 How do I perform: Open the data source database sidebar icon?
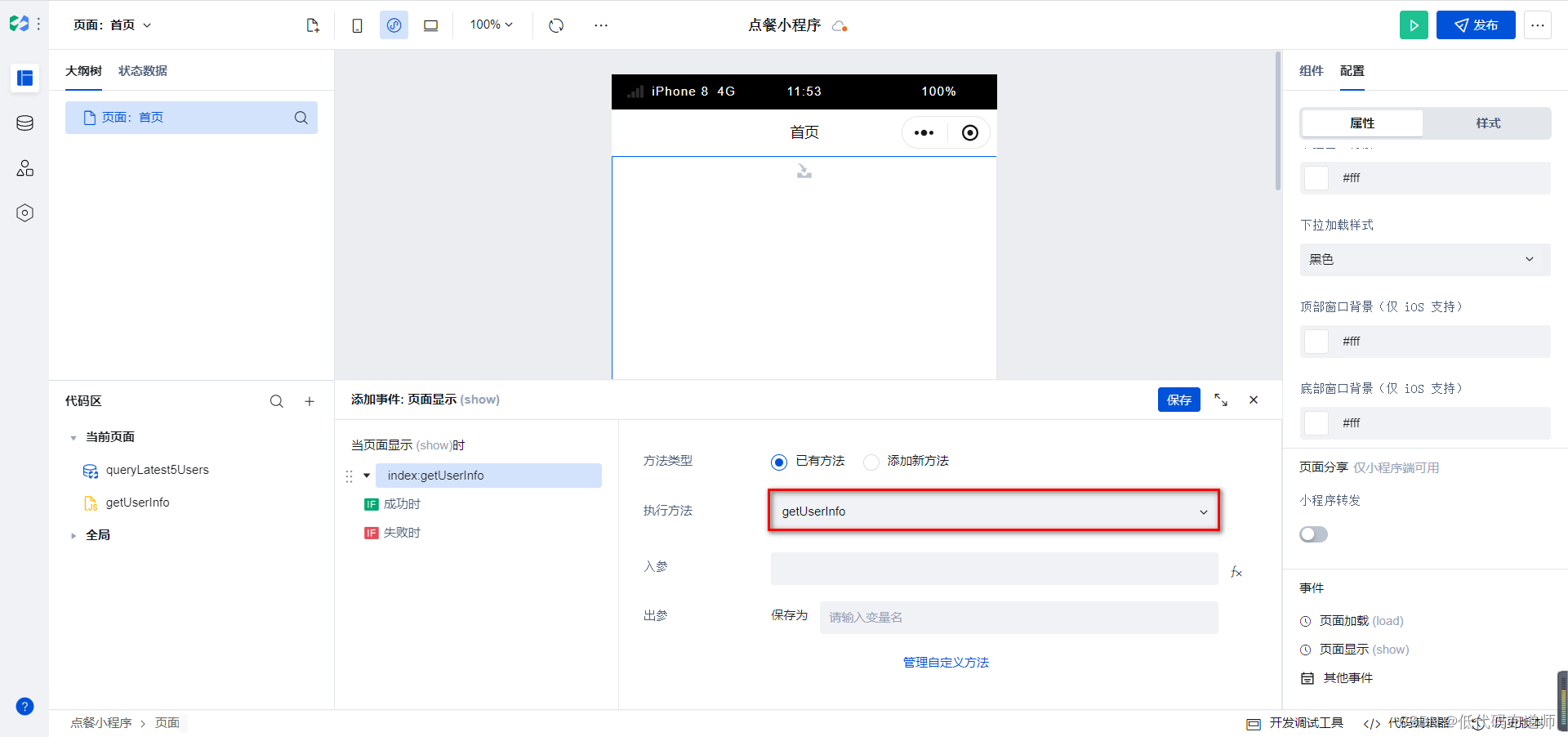tap(24, 123)
